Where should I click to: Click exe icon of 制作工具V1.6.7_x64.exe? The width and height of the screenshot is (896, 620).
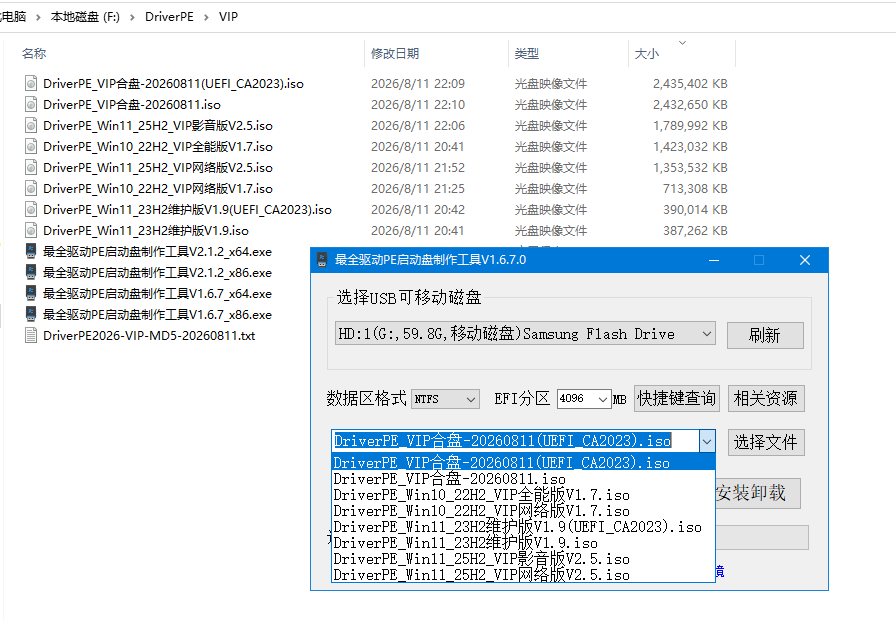pos(31,294)
